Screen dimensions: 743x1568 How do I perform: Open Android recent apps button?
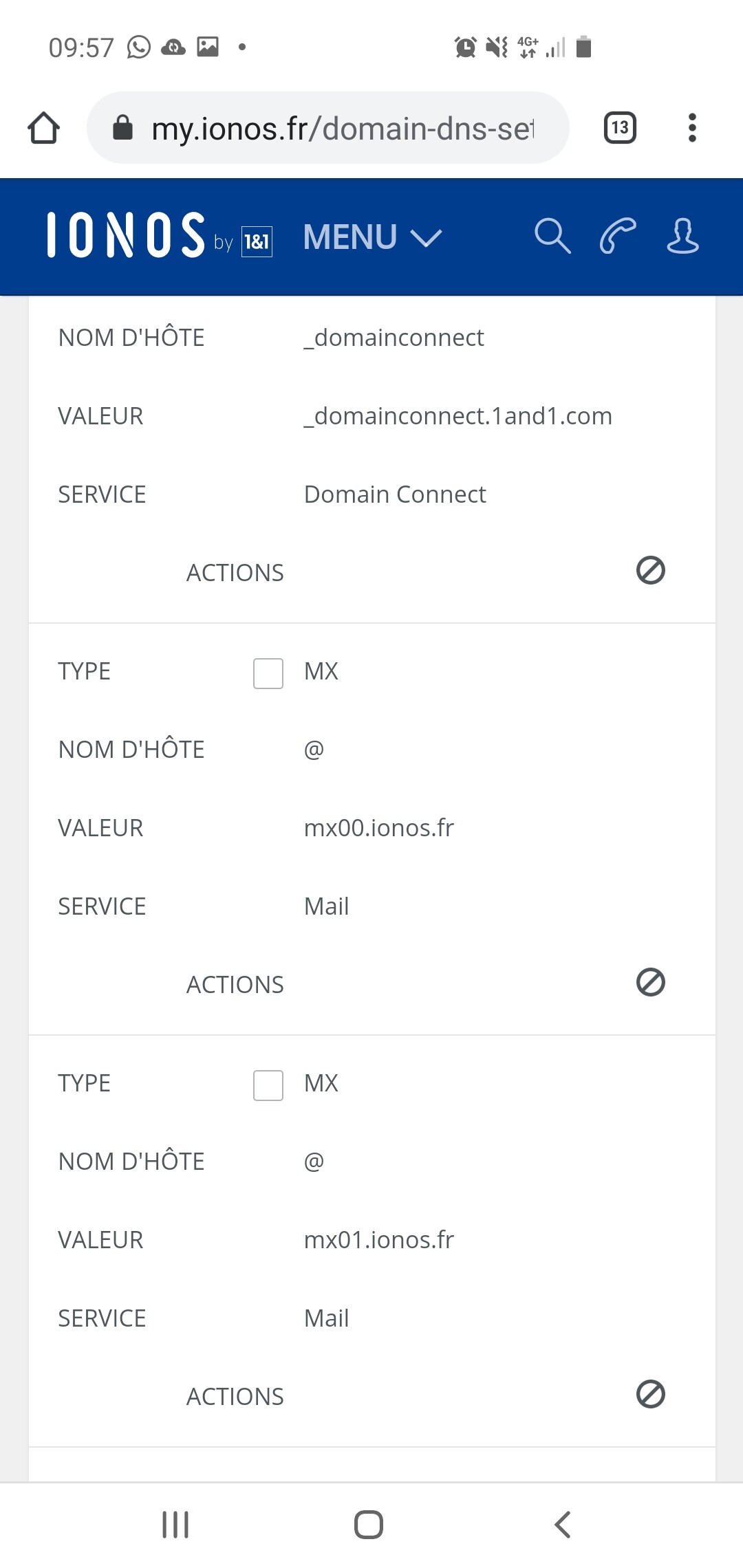(x=175, y=1525)
